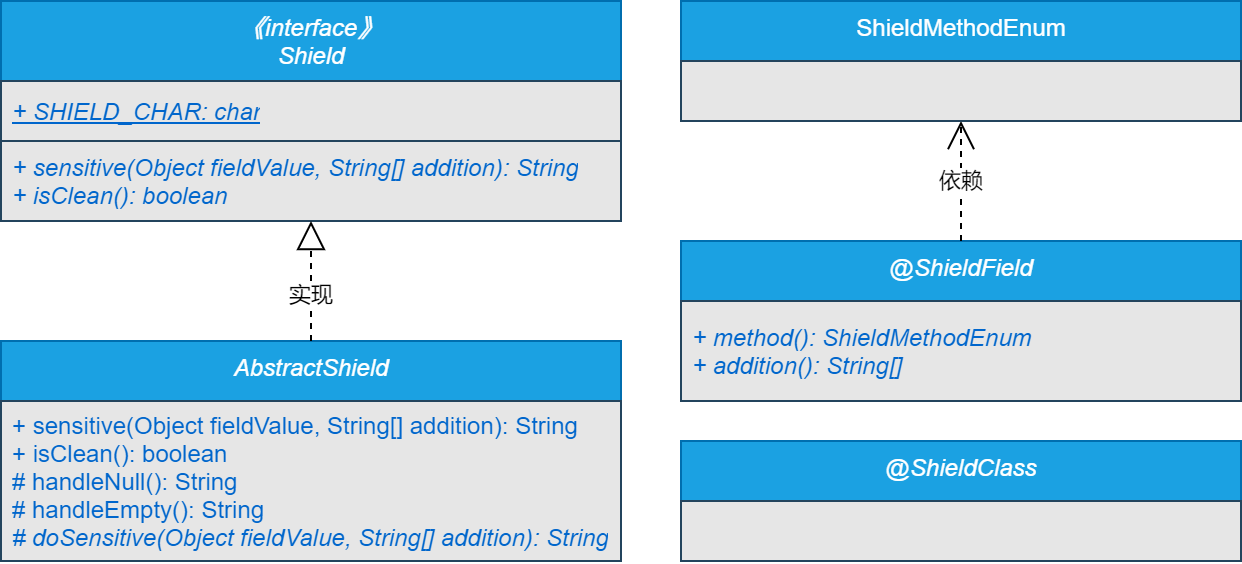The image size is (1242, 564).
Task: Select the Shield interface title header
Action: (x=311, y=41)
